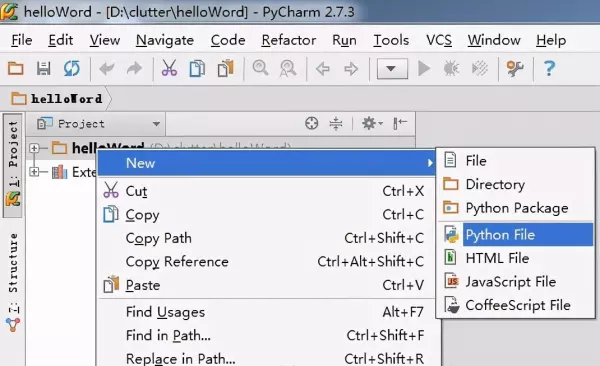Click the Cut scissors toolbar icon
Image resolution: width=600 pixels, height=366 pixels.
pyautogui.click(x=169, y=69)
